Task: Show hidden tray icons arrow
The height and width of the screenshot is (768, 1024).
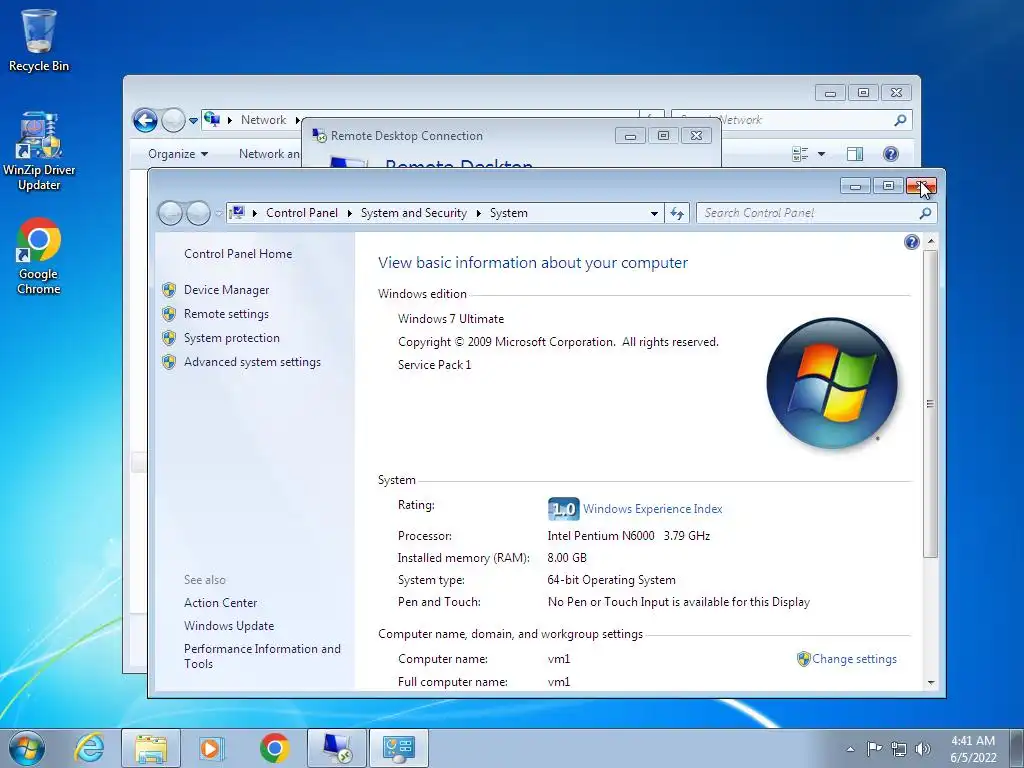Action: pyautogui.click(x=850, y=749)
